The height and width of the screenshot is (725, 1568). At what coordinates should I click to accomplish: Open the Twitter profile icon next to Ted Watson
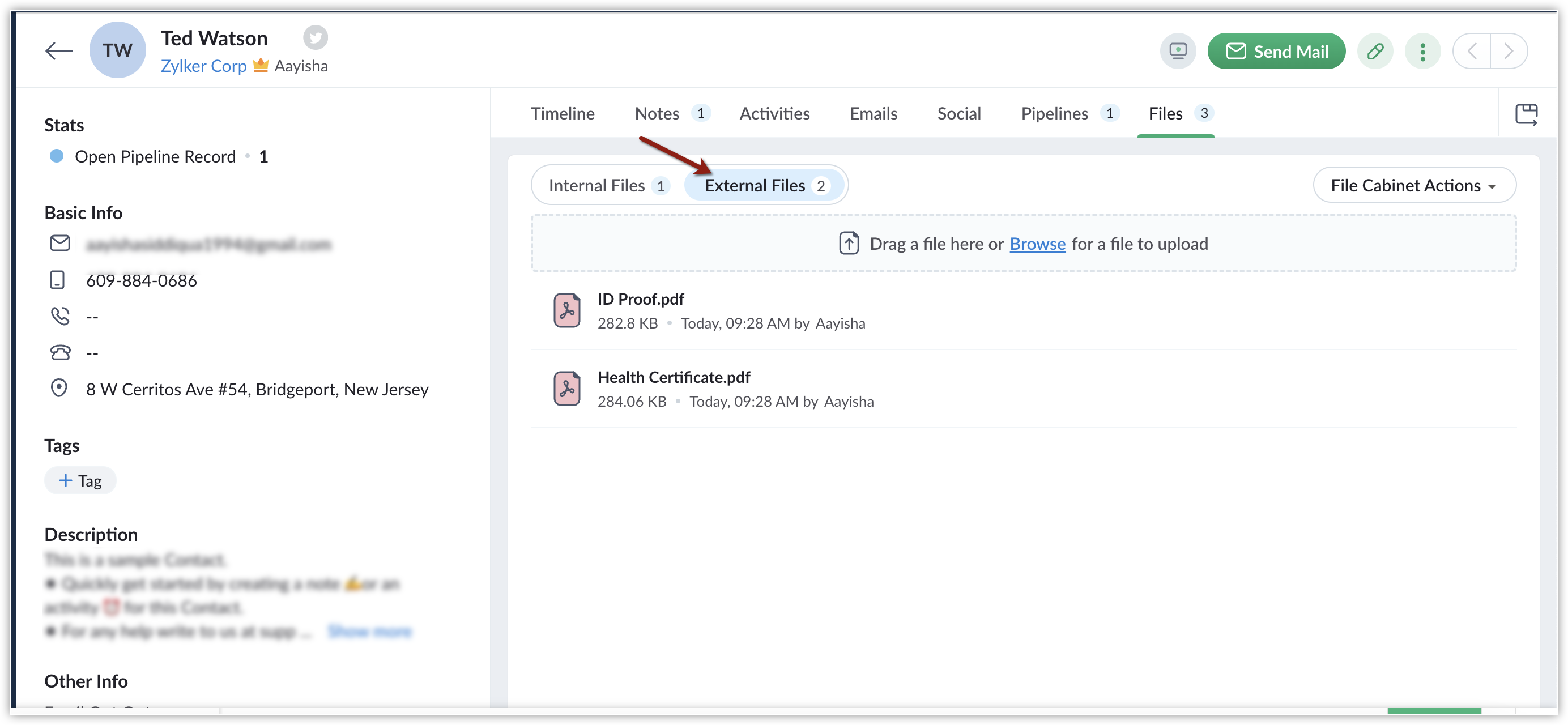pos(316,38)
